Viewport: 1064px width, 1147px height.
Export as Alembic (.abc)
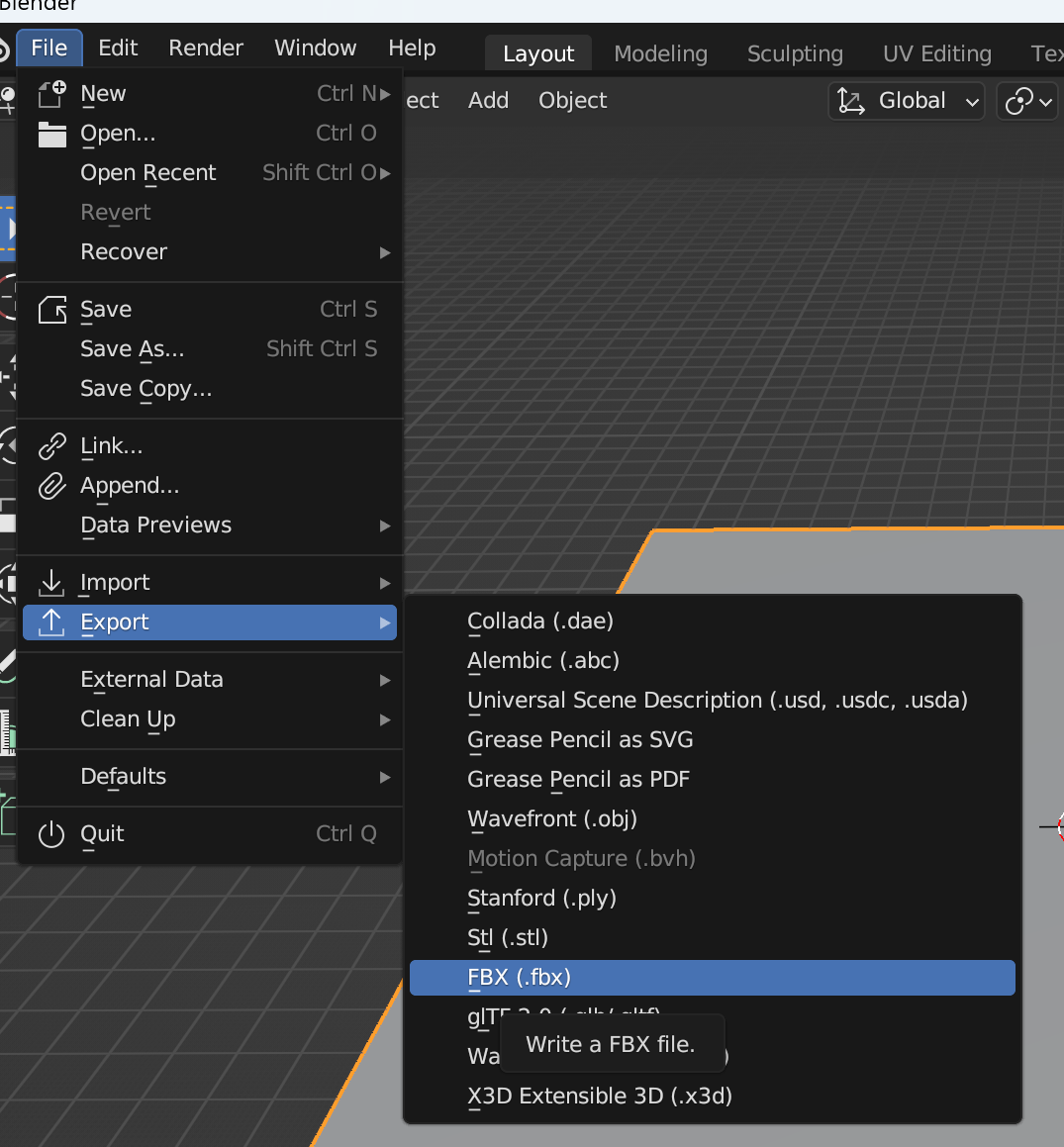click(712, 660)
